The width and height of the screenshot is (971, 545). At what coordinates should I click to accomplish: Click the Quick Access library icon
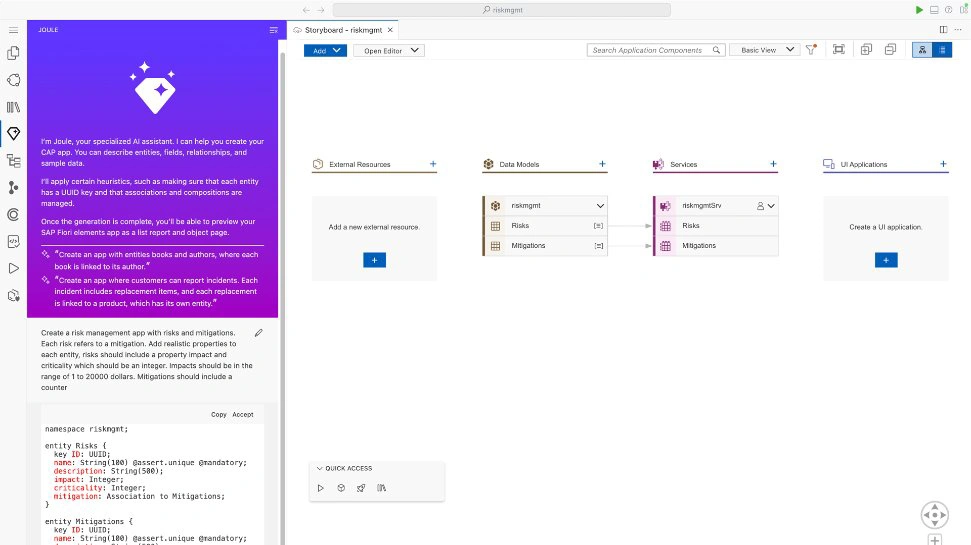coord(381,488)
